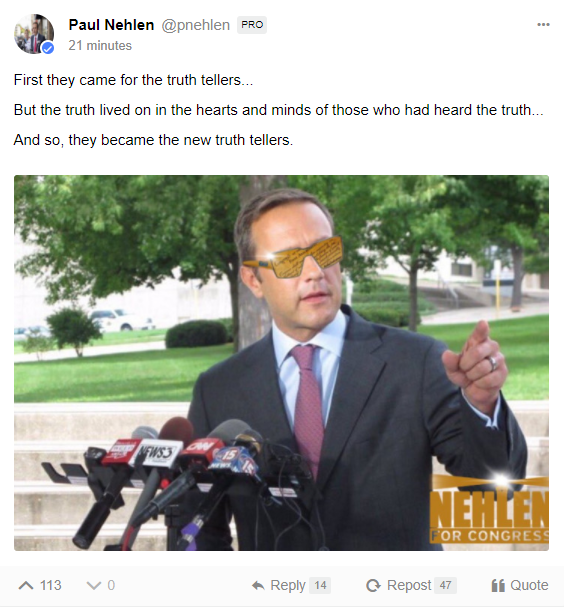Viewport: 564px width, 607px height.
Task: Click the PRO account badge
Action: (x=252, y=25)
